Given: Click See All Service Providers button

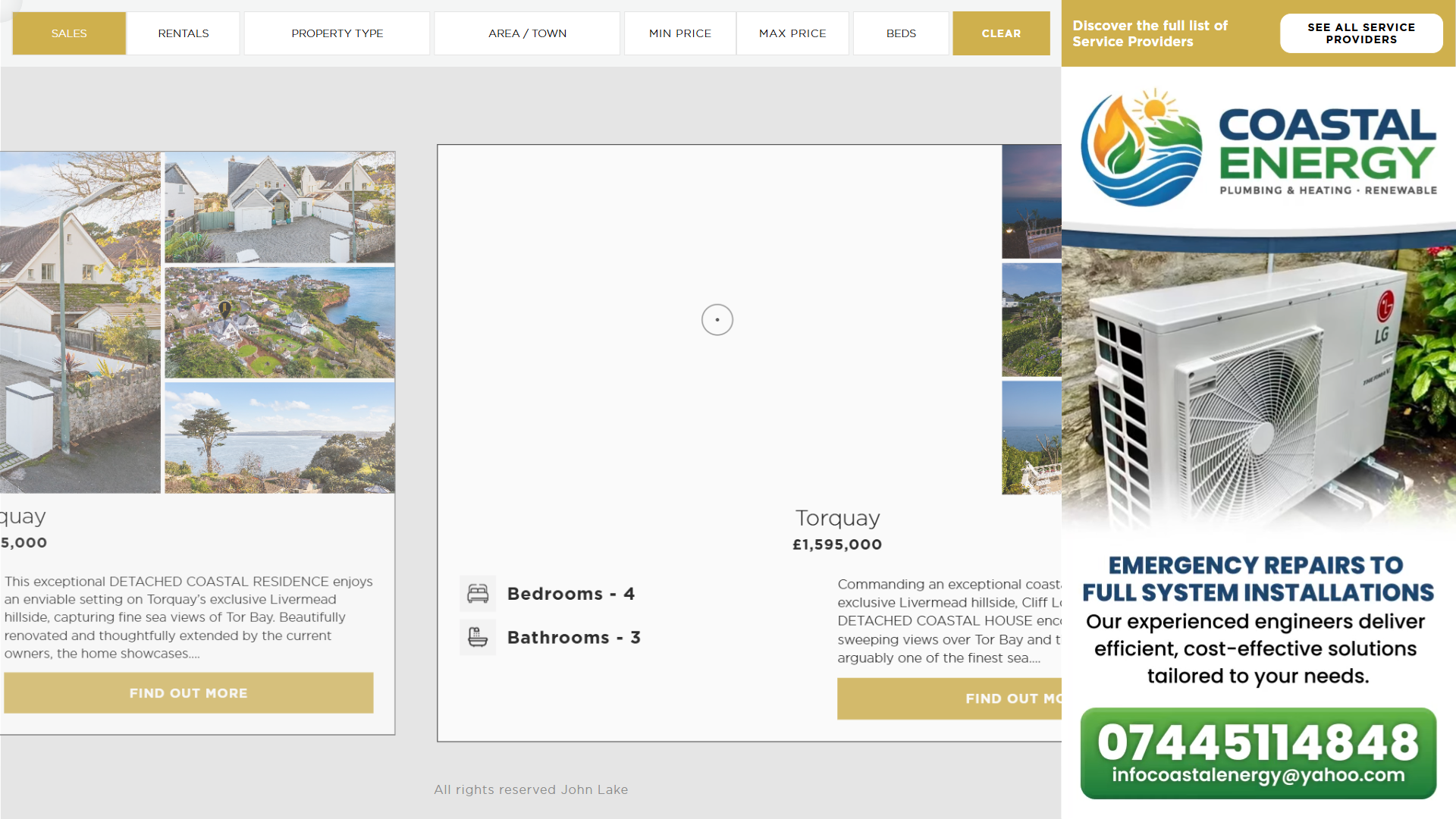Looking at the screenshot, I should (1360, 33).
